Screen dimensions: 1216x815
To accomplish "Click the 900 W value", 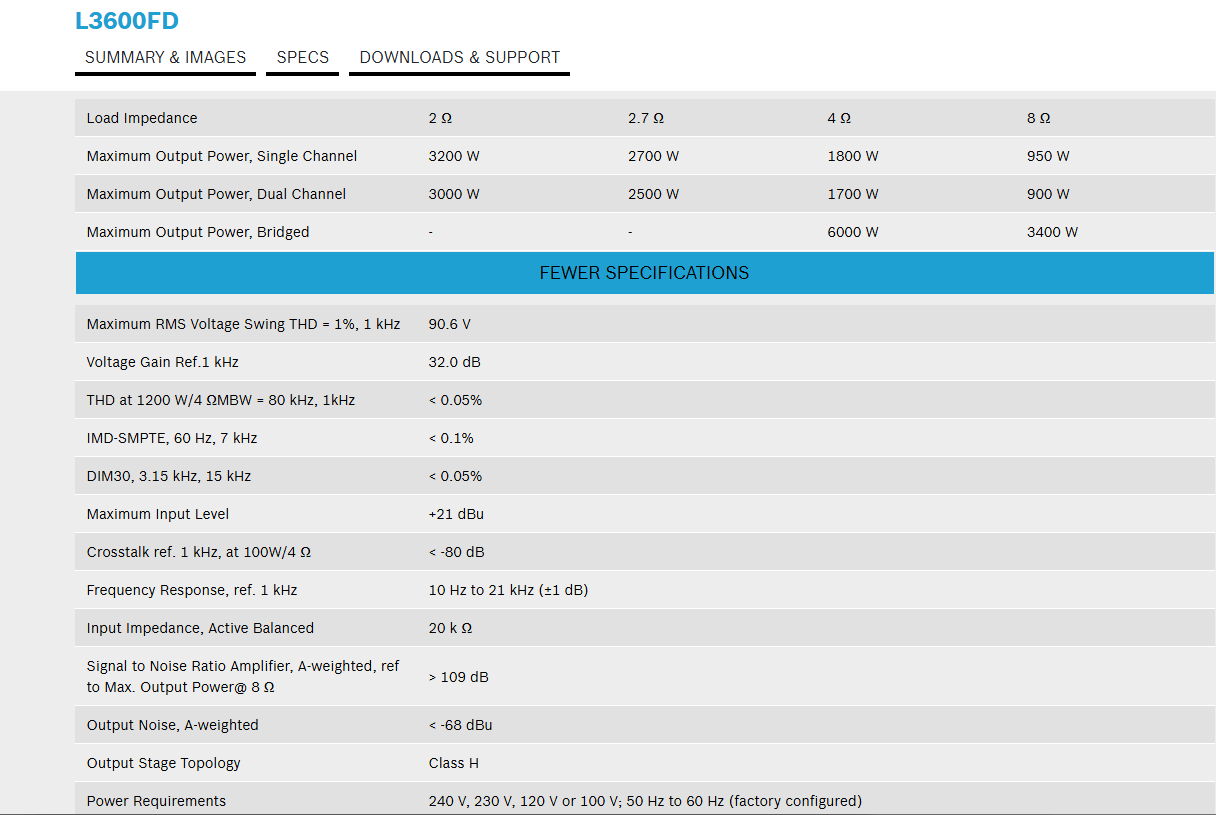I will pos(1048,194).
